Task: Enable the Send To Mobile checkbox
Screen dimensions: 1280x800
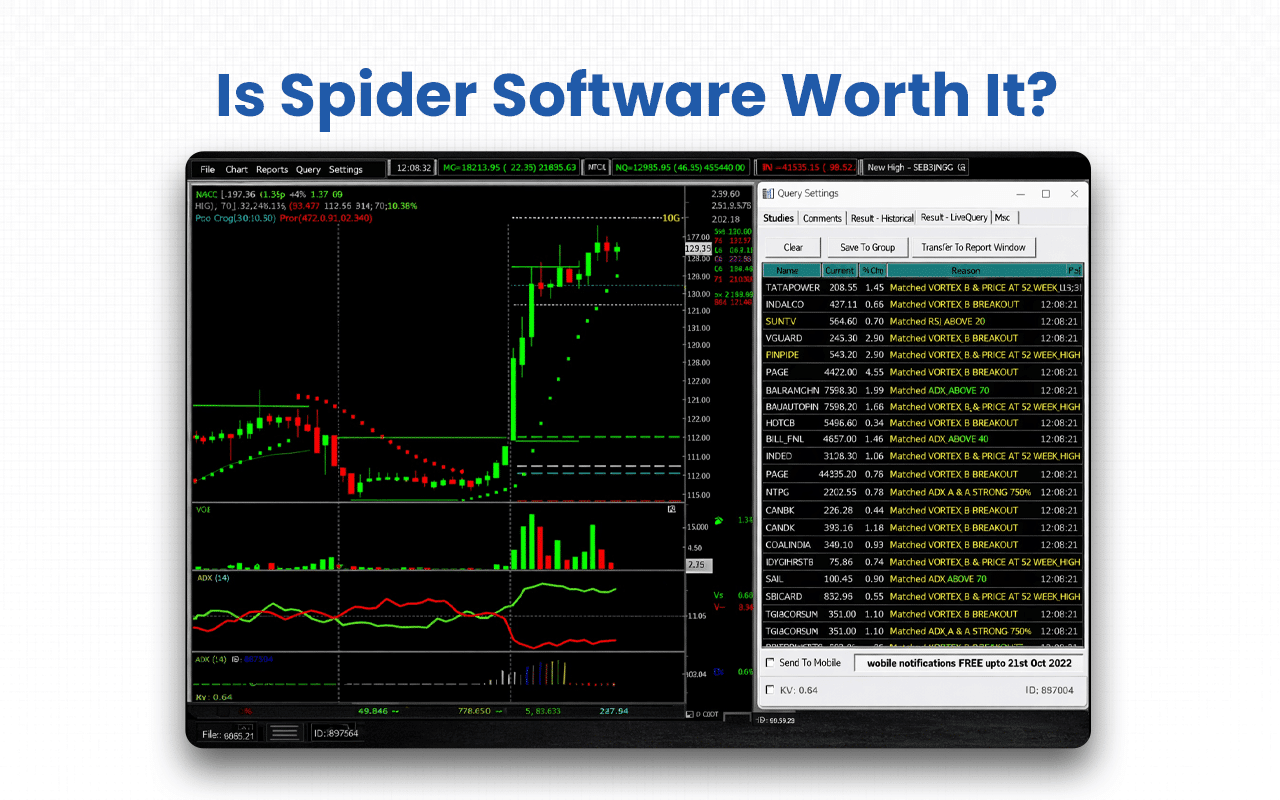Action: coord(770,662)
